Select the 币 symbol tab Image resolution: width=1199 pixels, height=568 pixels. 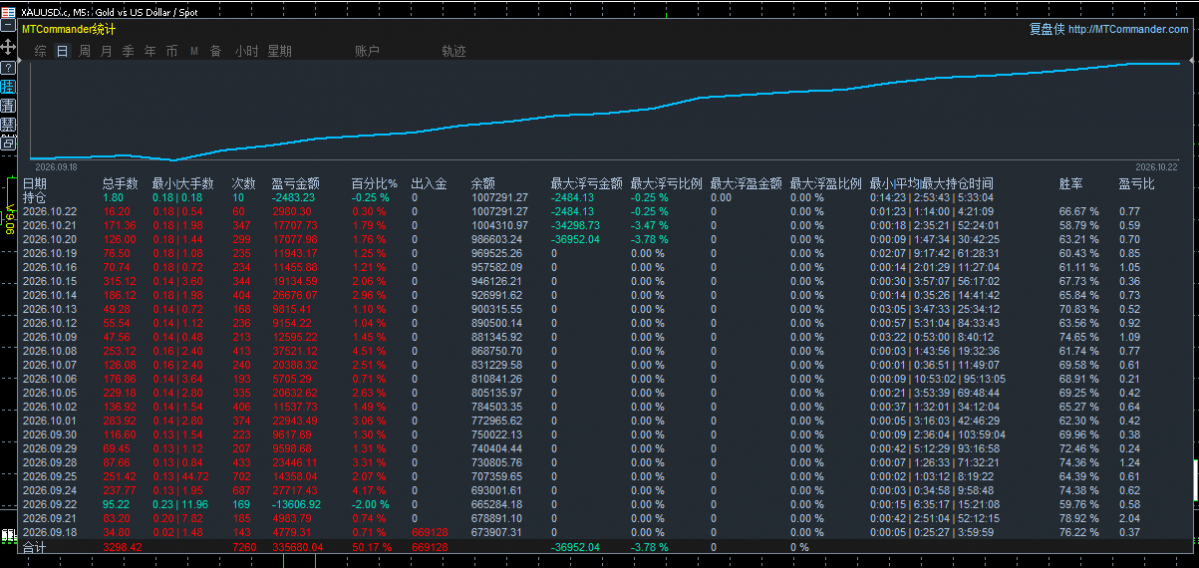(172, 51)
